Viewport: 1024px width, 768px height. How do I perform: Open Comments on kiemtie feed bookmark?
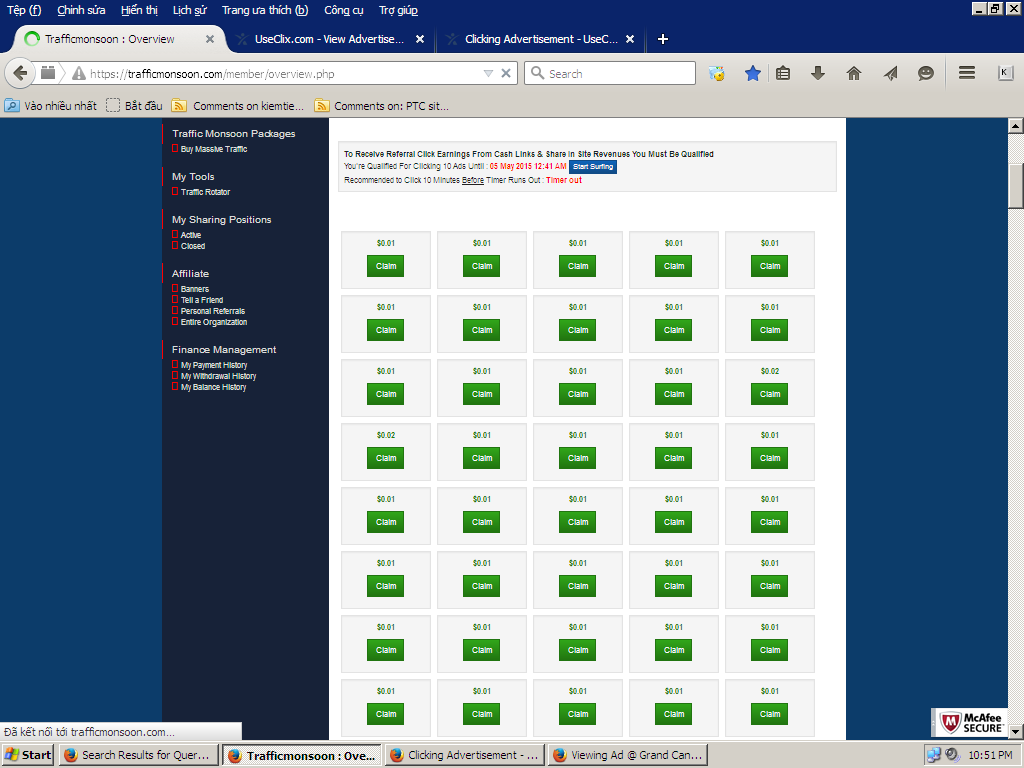click(238, 105)
